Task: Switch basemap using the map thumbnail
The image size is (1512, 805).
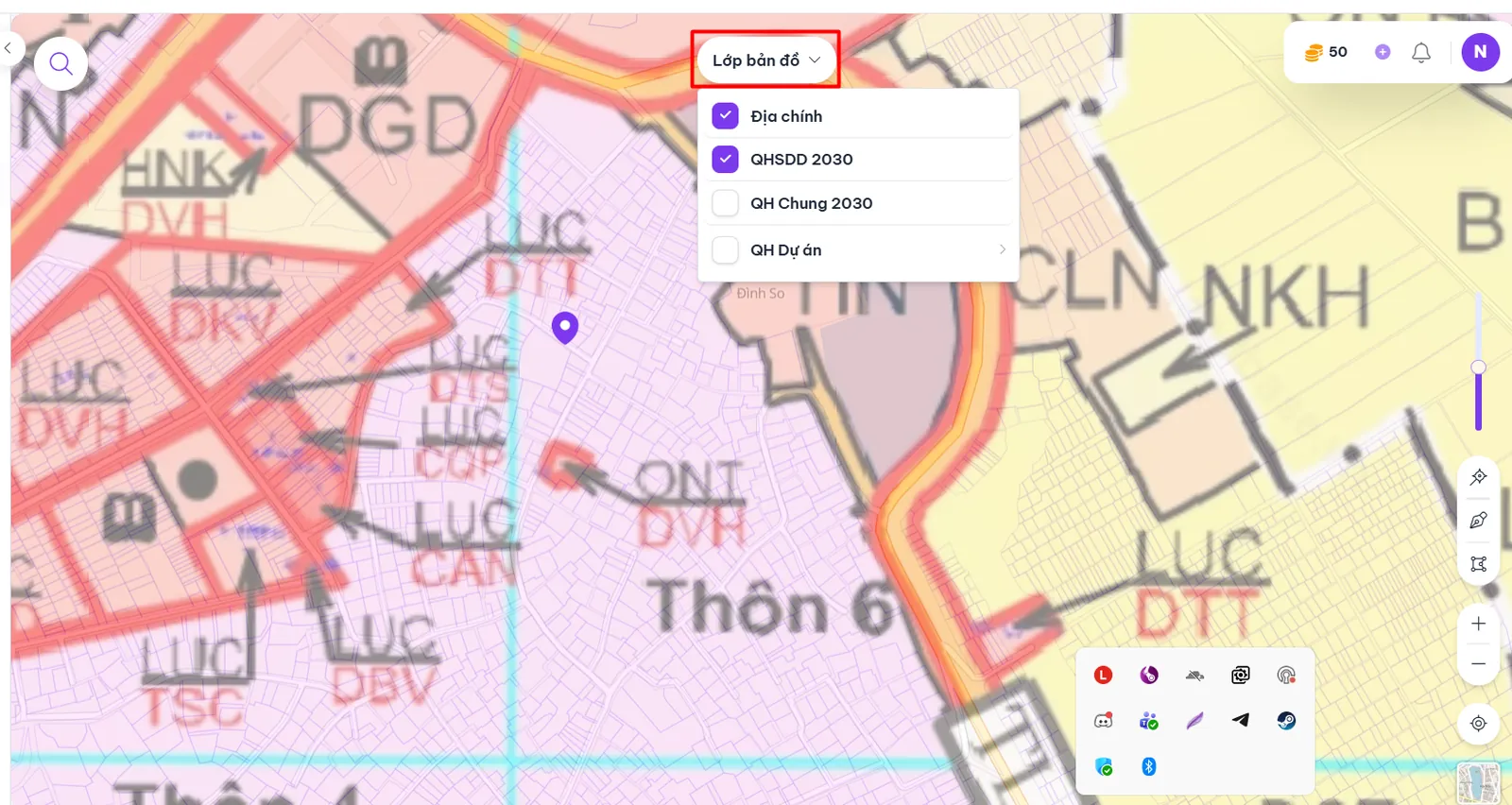Action: point(1479,783)
